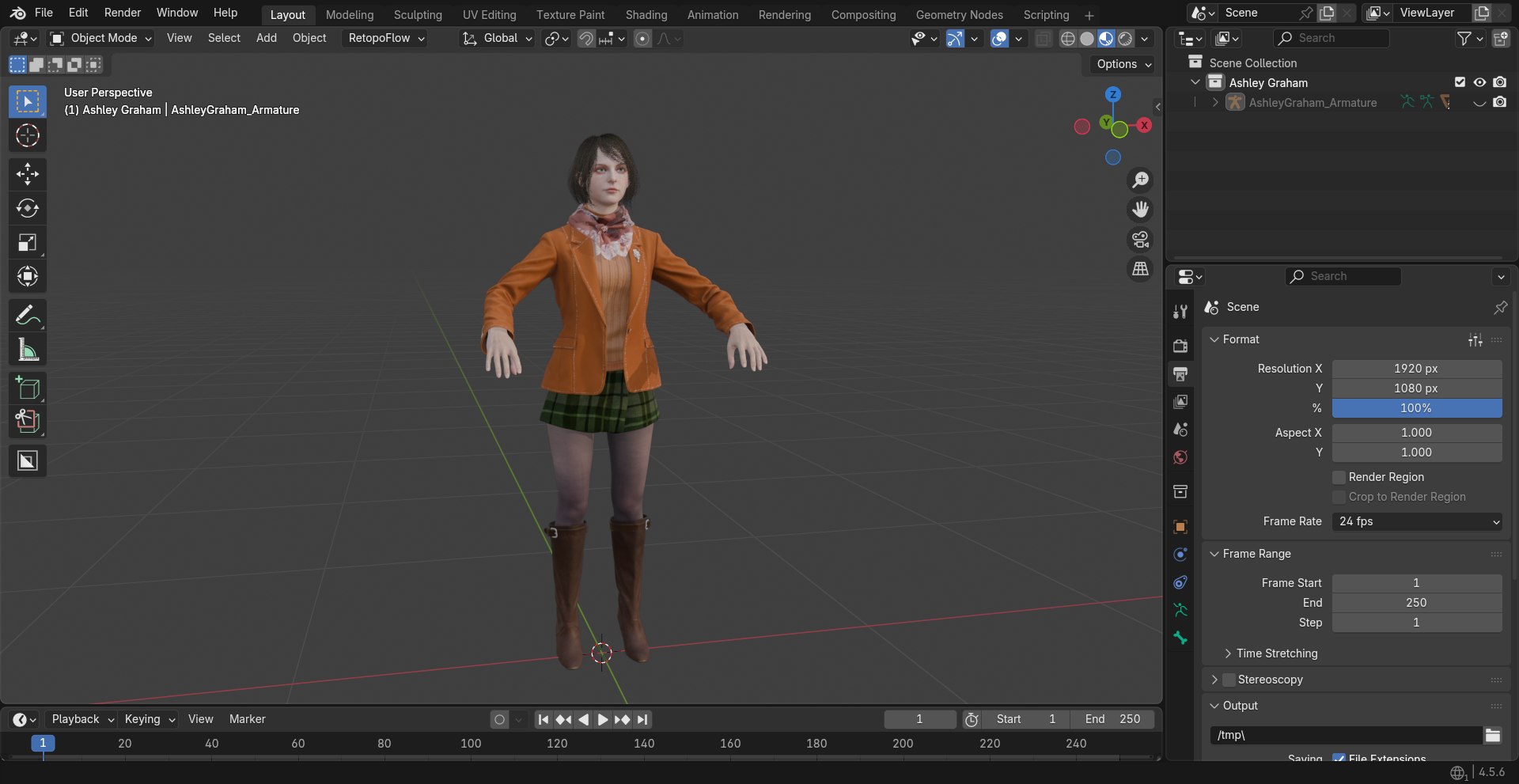Switch to Solid viewport shading
The height and width of the screenshot is (784, 1519).
[1087, 38]
